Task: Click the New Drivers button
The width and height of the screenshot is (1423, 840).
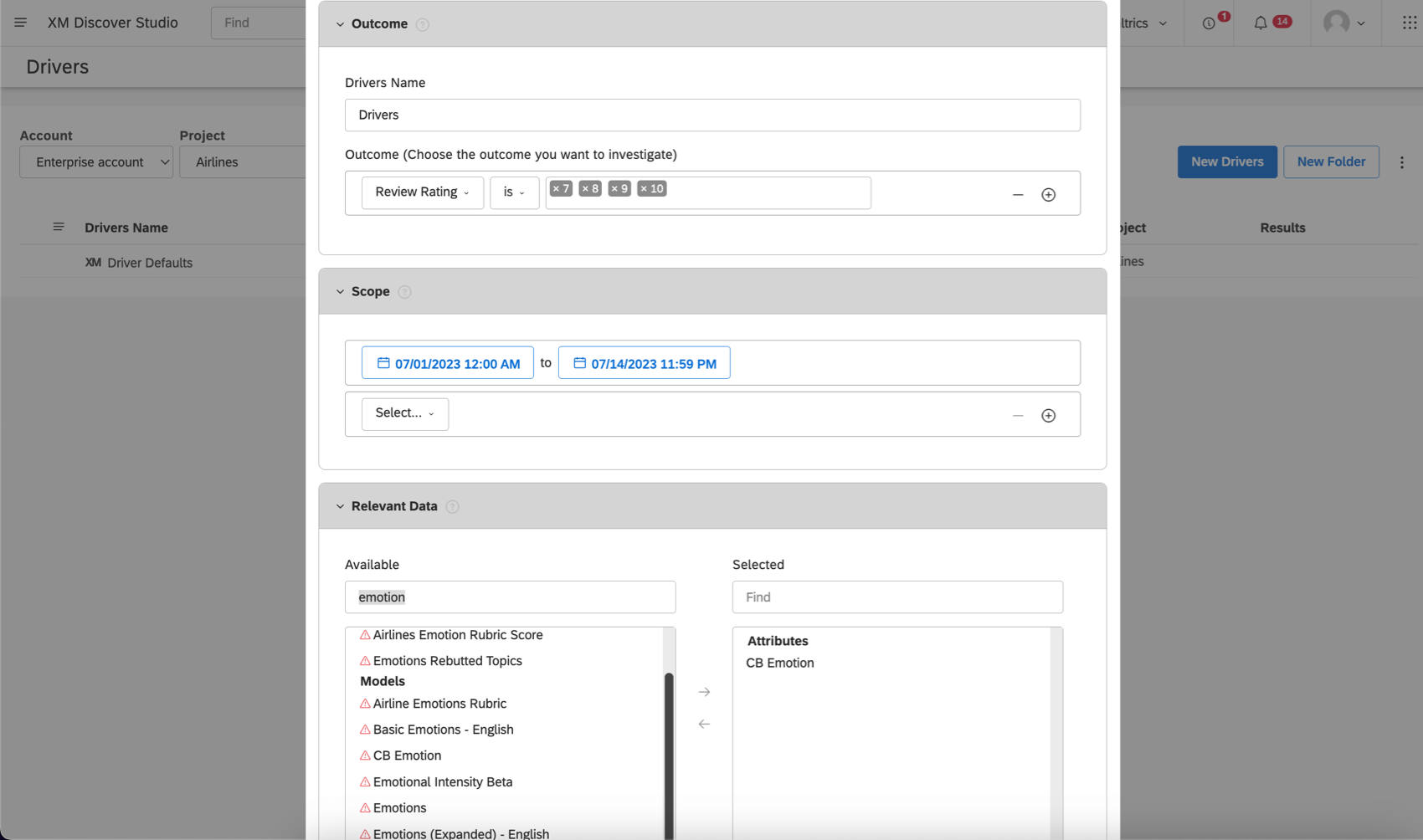Action: 1227,161
